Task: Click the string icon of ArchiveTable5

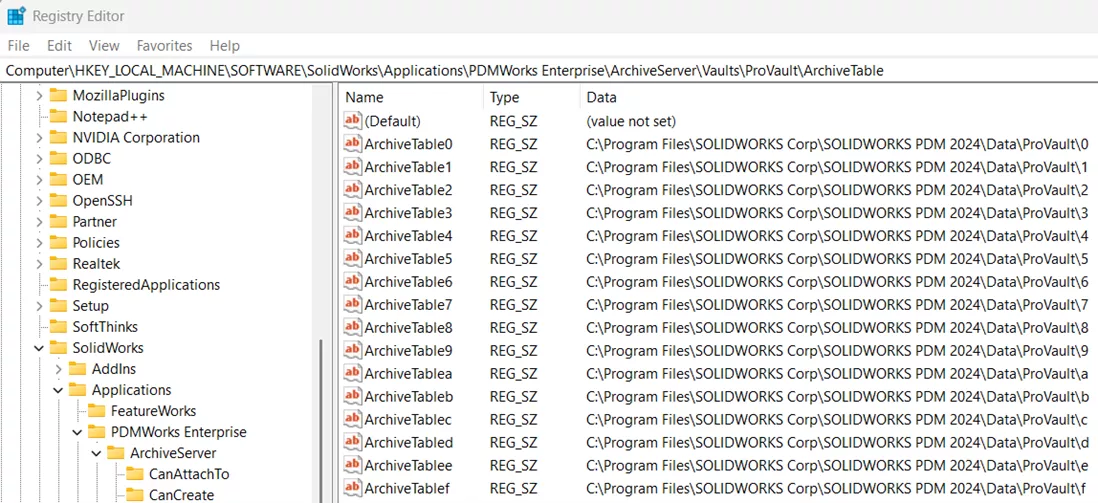Action: click(353, 259)
